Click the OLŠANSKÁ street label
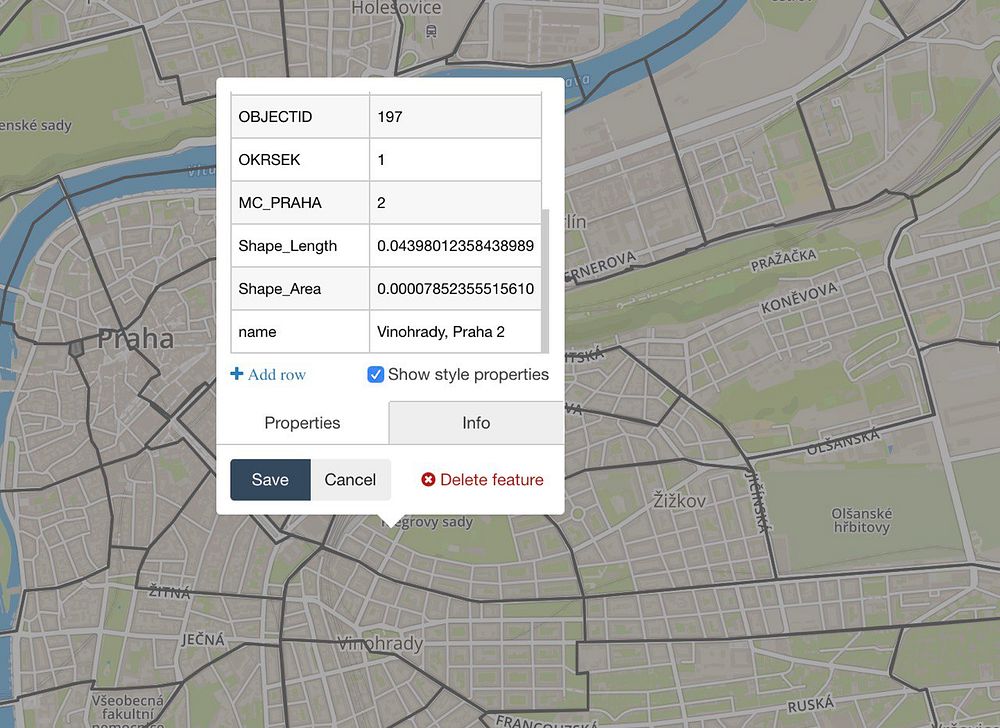This screenshot has width=1000, height=728. point(843,442)
